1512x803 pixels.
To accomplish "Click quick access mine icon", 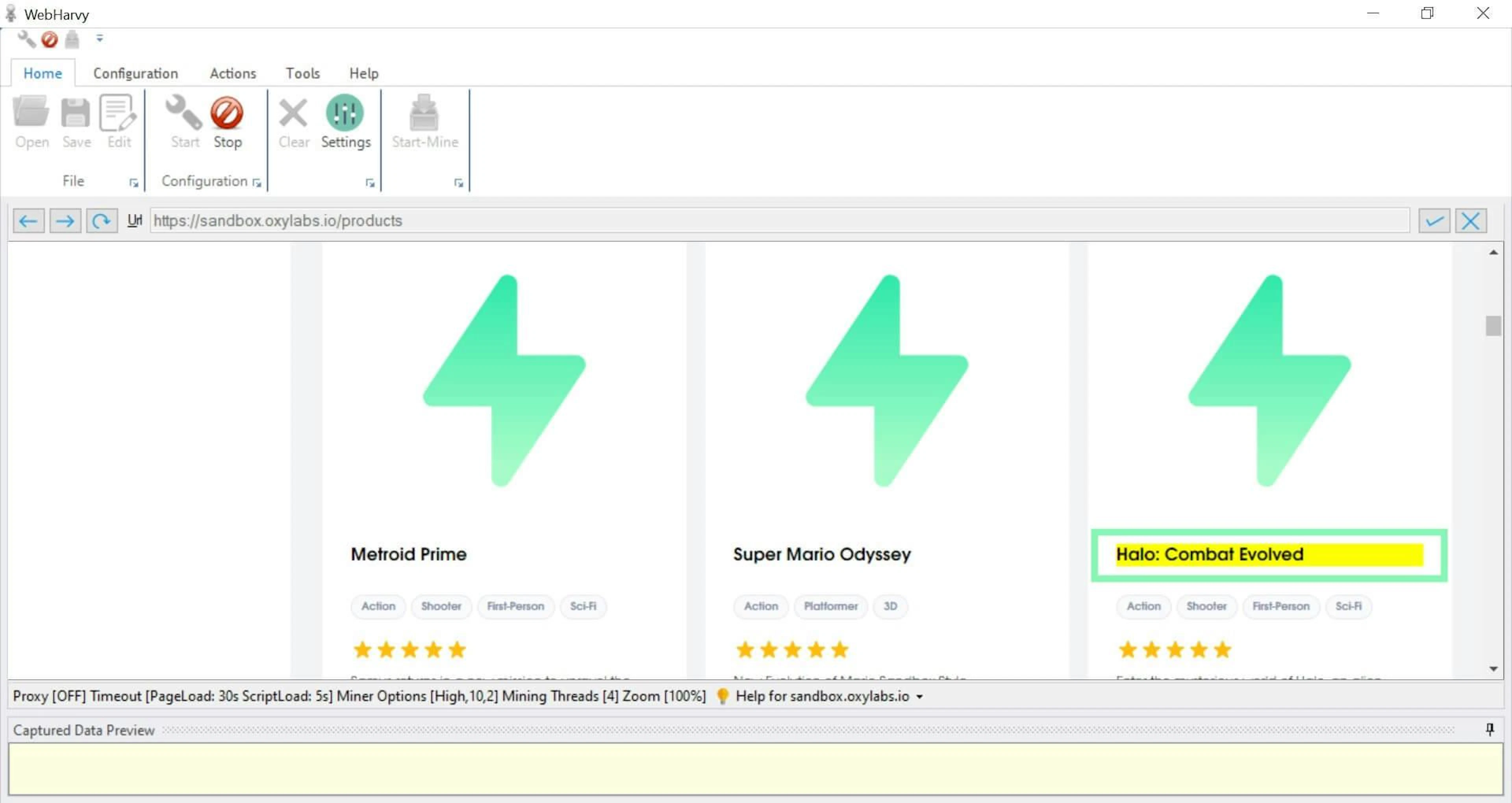I will pyautogui.click(x=72, y=39).
